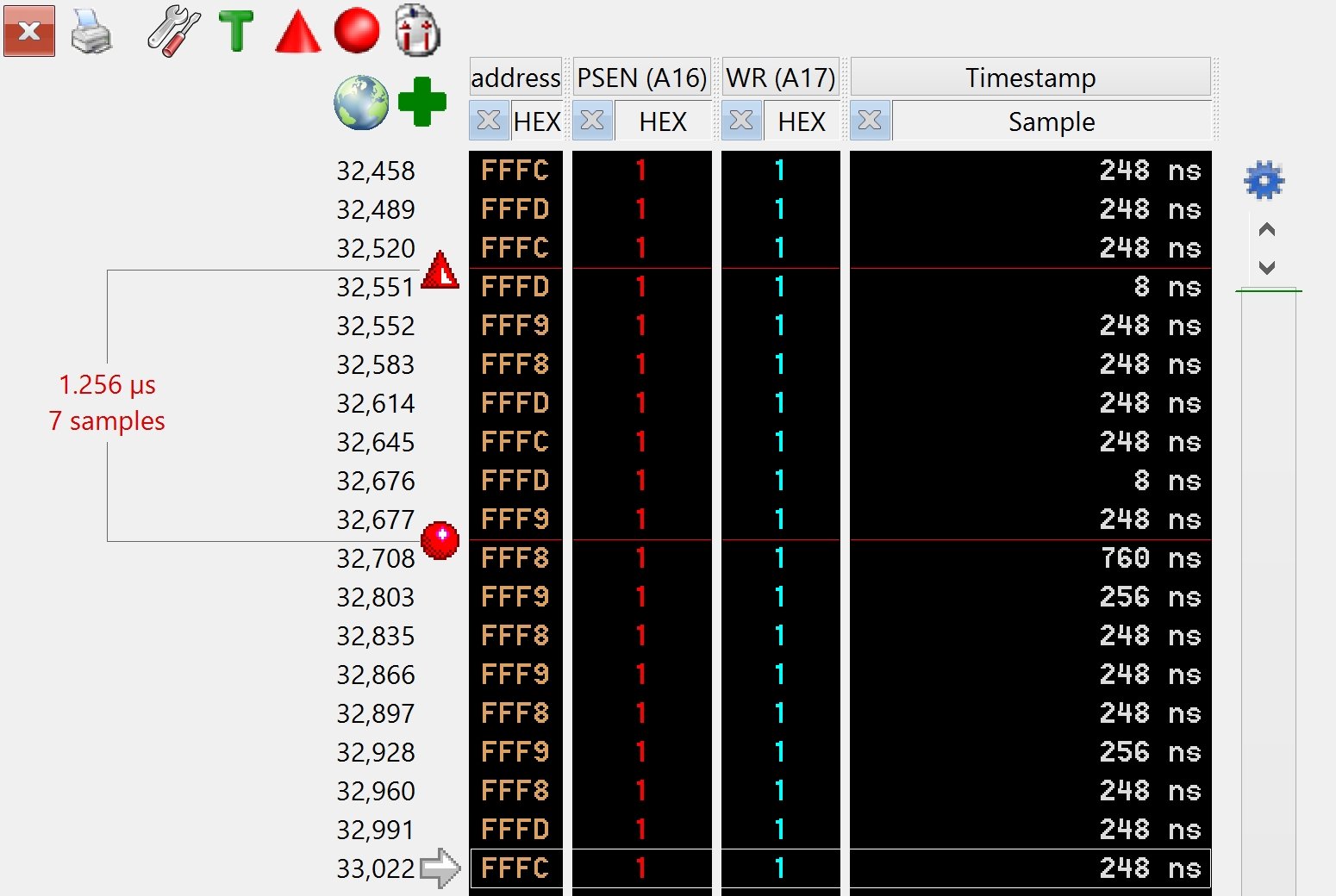Click address FFFC in row 32,458
This screenshot has width=1336, height=896.
(x=515, y=171)
